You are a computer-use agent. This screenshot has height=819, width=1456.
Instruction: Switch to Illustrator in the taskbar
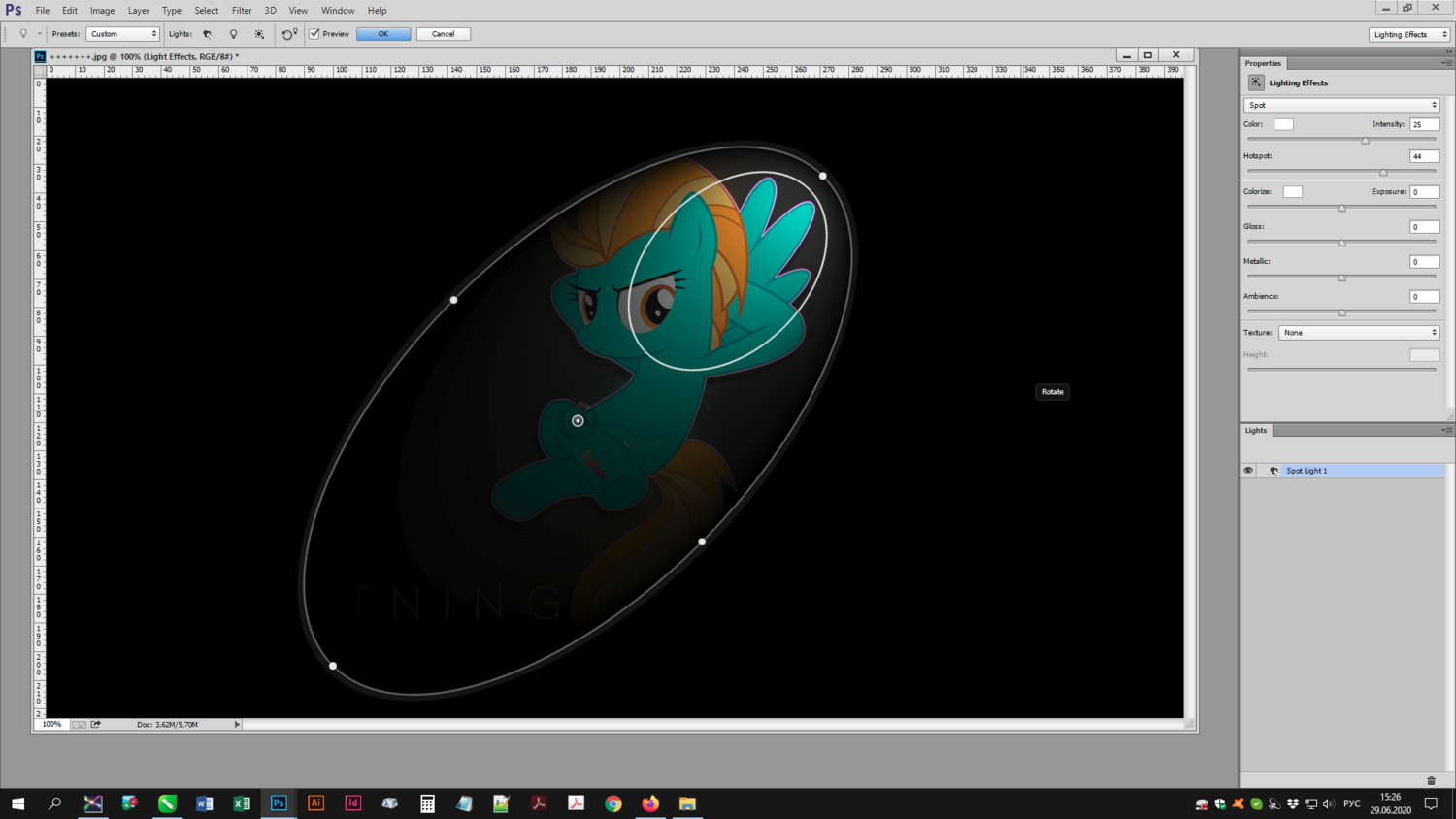[x=315, y=803]
